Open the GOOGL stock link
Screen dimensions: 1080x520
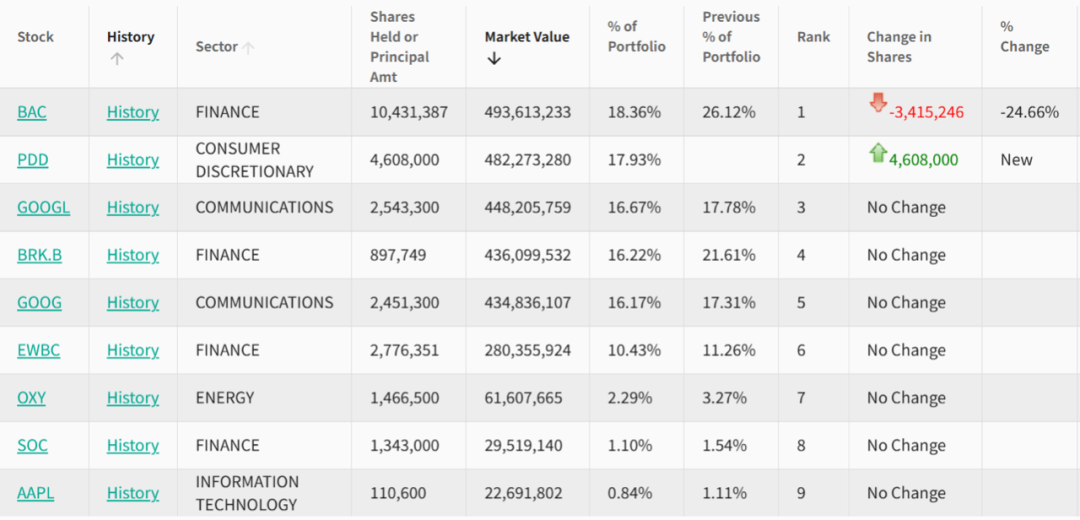[x=43, y=207]
